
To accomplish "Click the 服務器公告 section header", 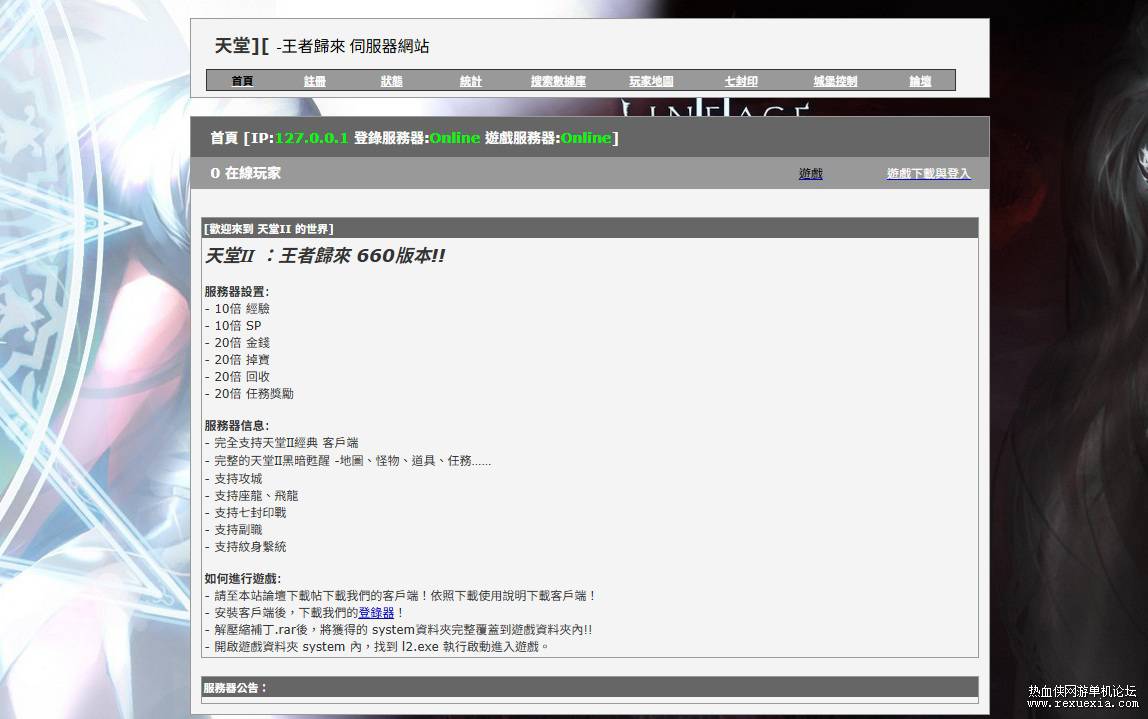I will tap(589, 688).
